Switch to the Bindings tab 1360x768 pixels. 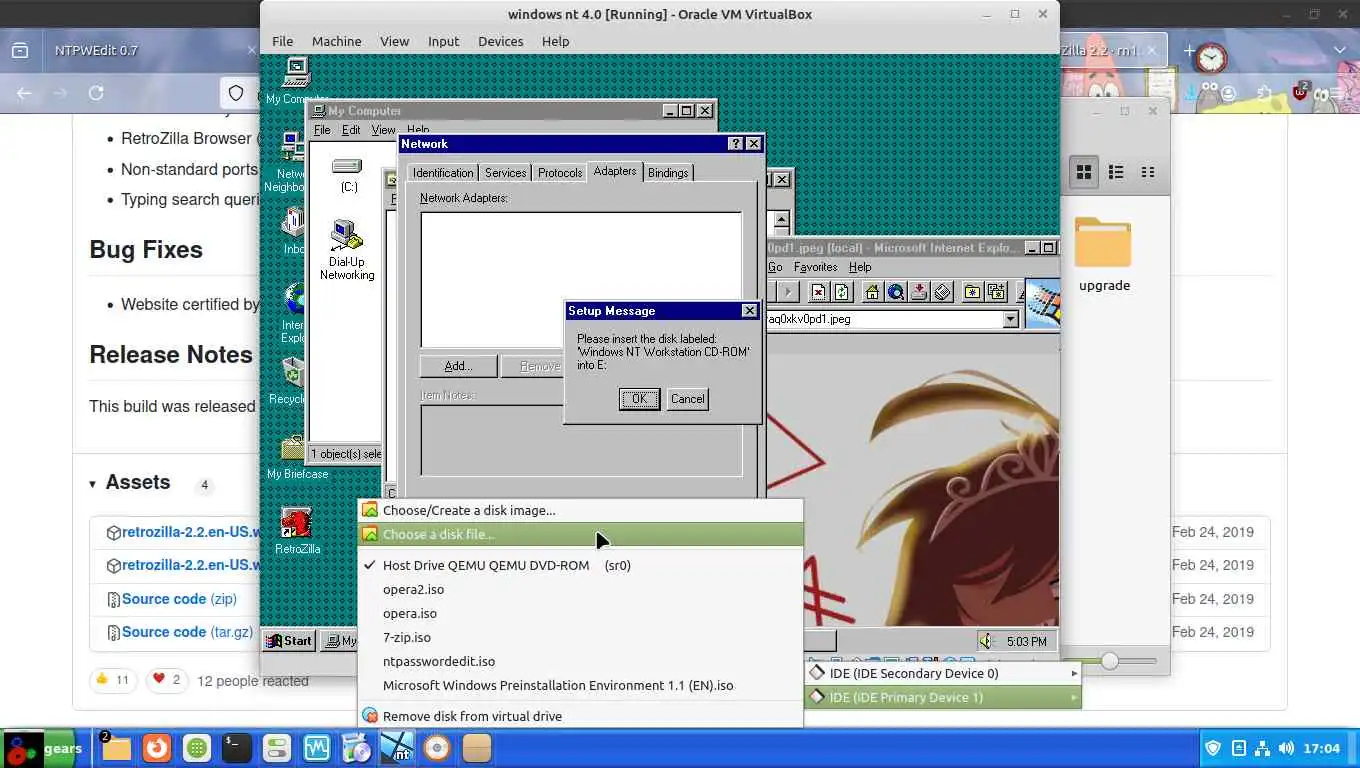click(x=668, y=173)
